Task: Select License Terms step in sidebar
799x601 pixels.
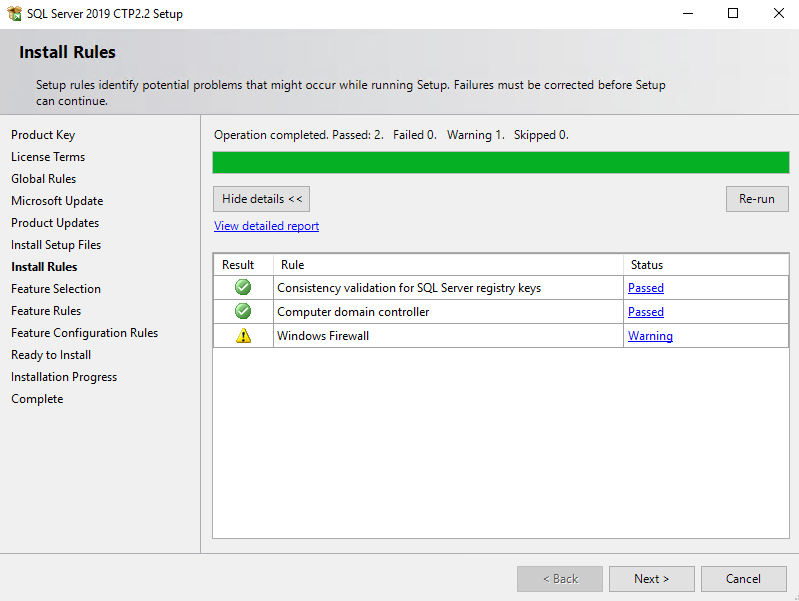Action: pos(48,156)
